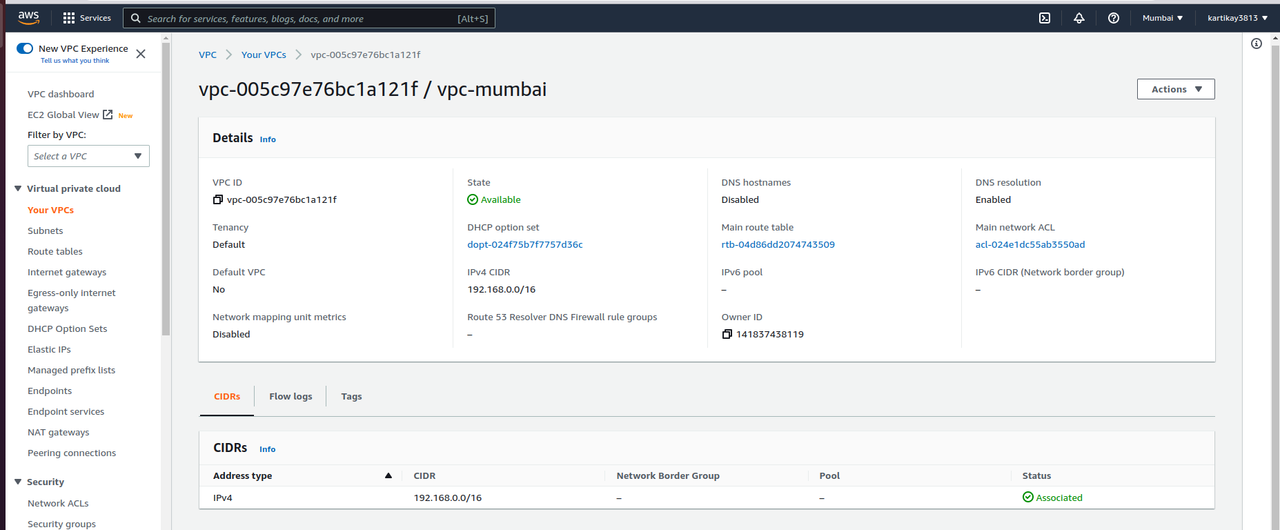This screenshot has width=1280, height=530.
Task: Open Internet gateways in sidebar
Action: click(x=67, y=272)
